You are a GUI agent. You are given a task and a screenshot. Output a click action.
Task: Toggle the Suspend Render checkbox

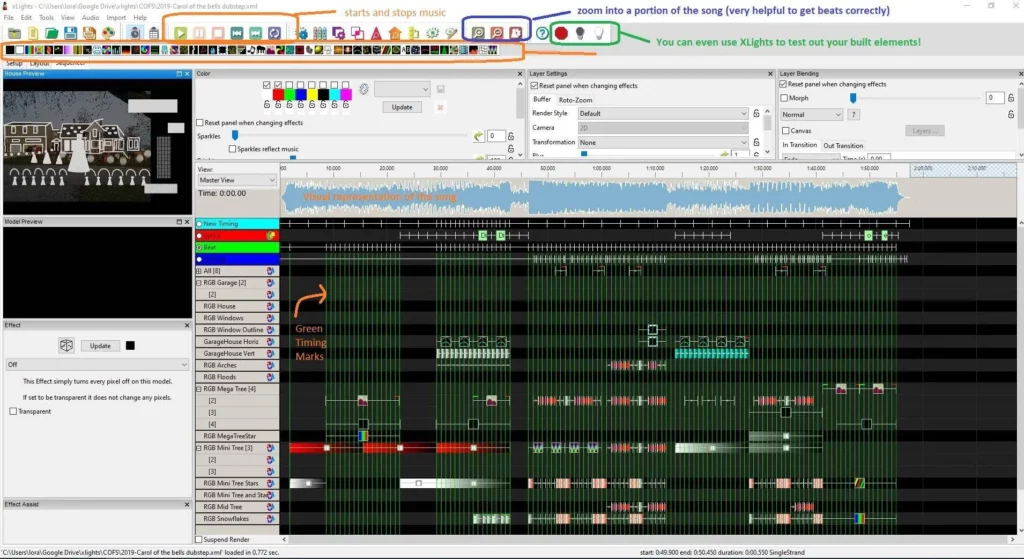pos(199,539)
